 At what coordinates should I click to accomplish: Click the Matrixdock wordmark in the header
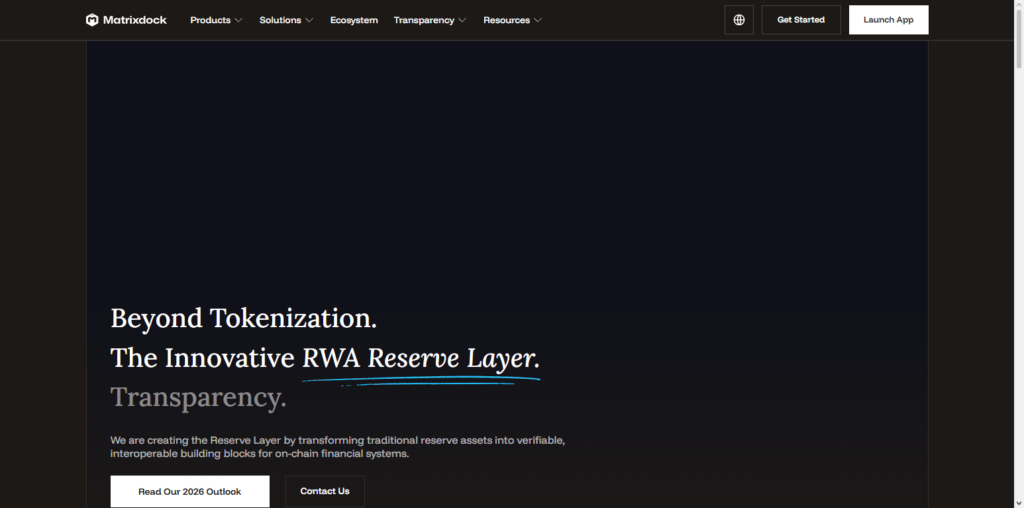(x=135, y=20)
